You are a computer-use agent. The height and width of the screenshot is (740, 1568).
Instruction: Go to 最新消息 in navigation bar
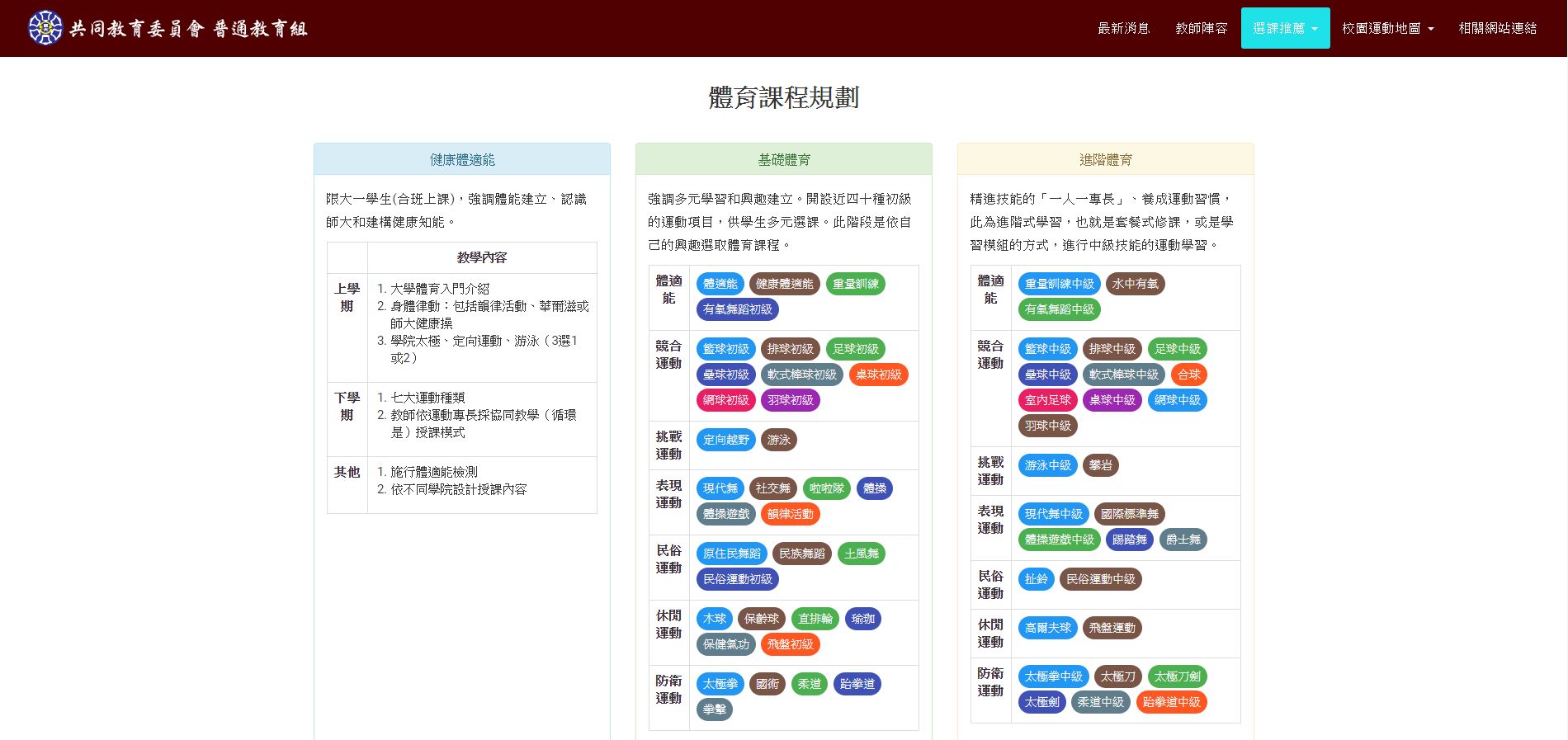[1123, 28]
